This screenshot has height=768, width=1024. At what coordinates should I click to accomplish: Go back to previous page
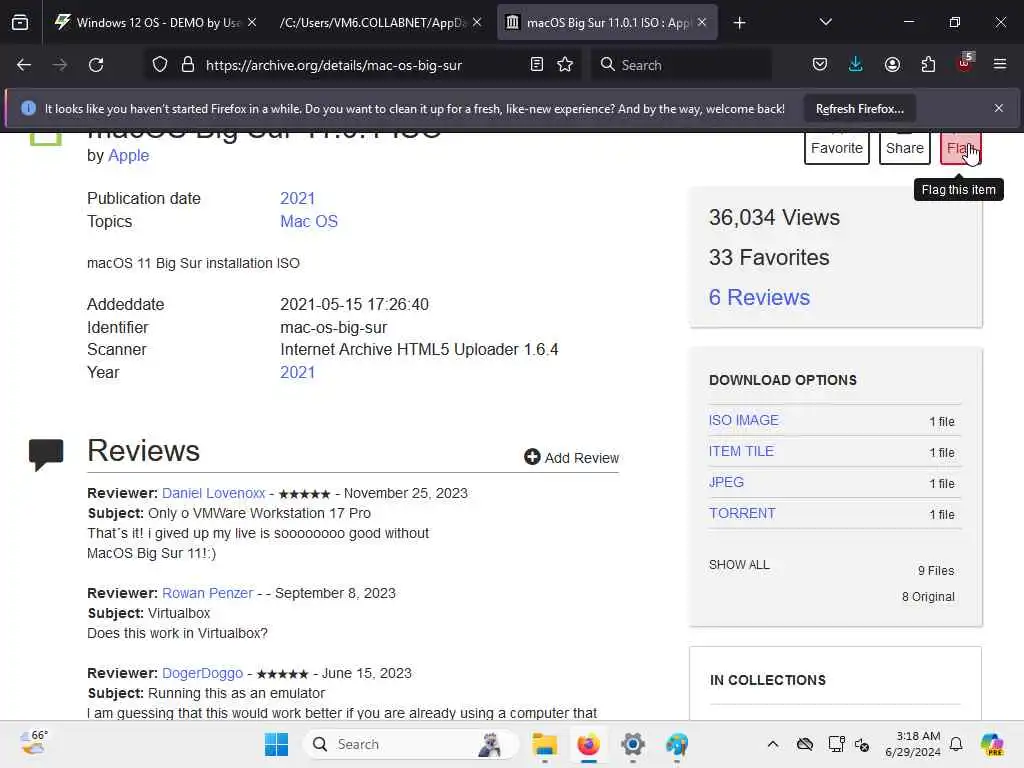click(x=24, y=65)
